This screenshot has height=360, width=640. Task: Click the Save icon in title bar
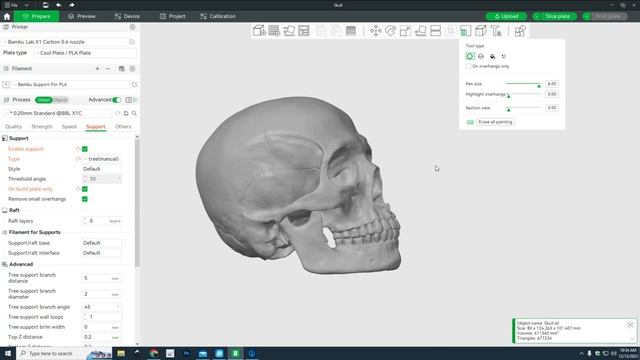(x=45, y=5)
